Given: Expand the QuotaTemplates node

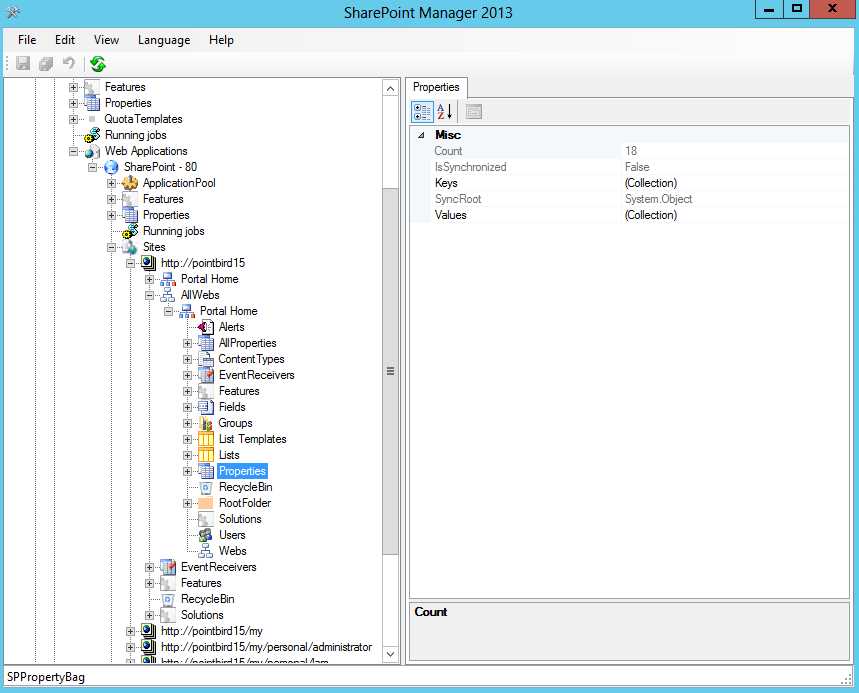Looking at the screenshot, I should [x=73, y=119].
